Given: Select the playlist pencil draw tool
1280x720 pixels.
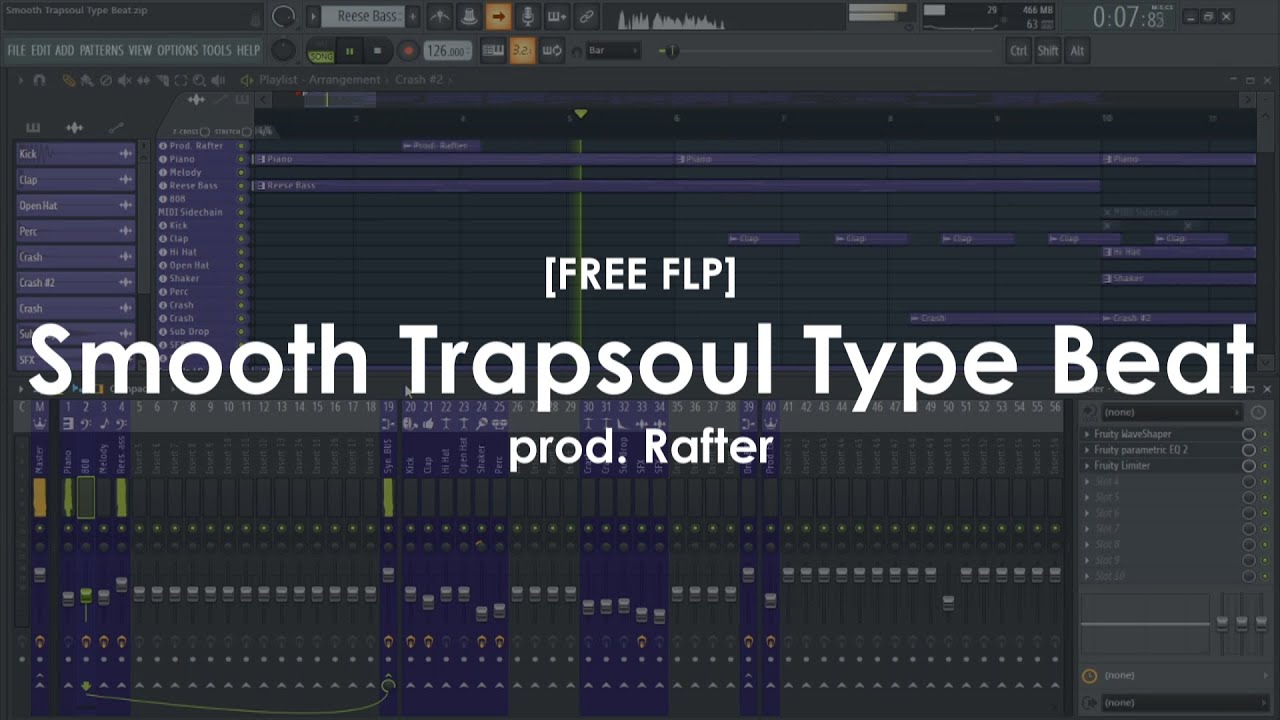Looking at the screenshot, I should [x=68, y=80].
